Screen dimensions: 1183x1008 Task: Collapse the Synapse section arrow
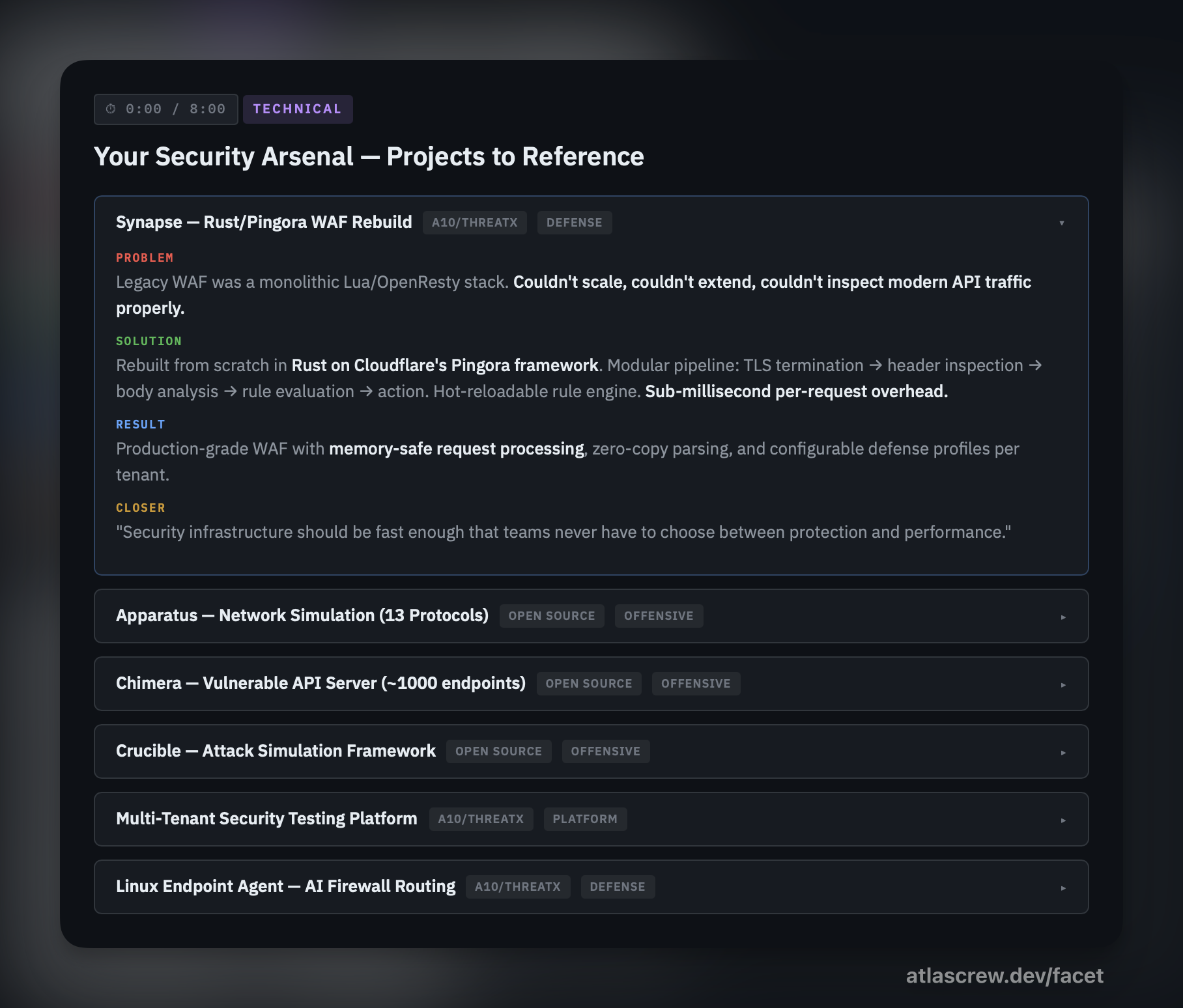click(1062, 223)
